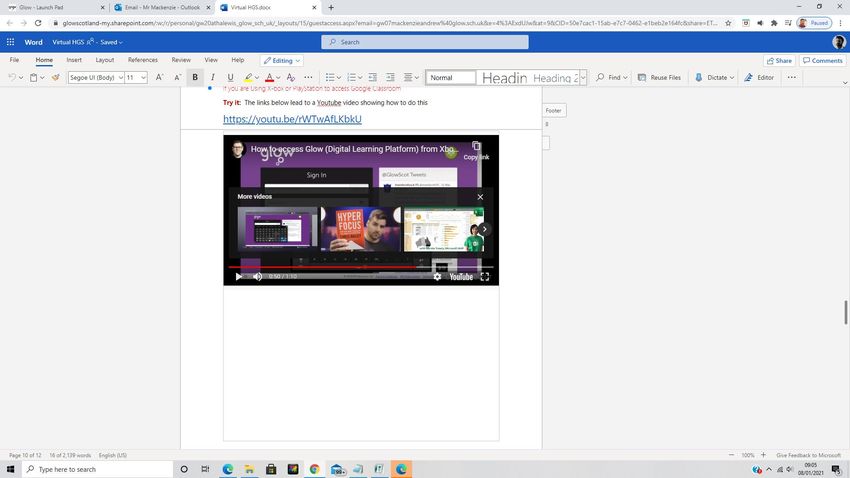Apply bulleted list
850x478 pixels.
point(330,77)
